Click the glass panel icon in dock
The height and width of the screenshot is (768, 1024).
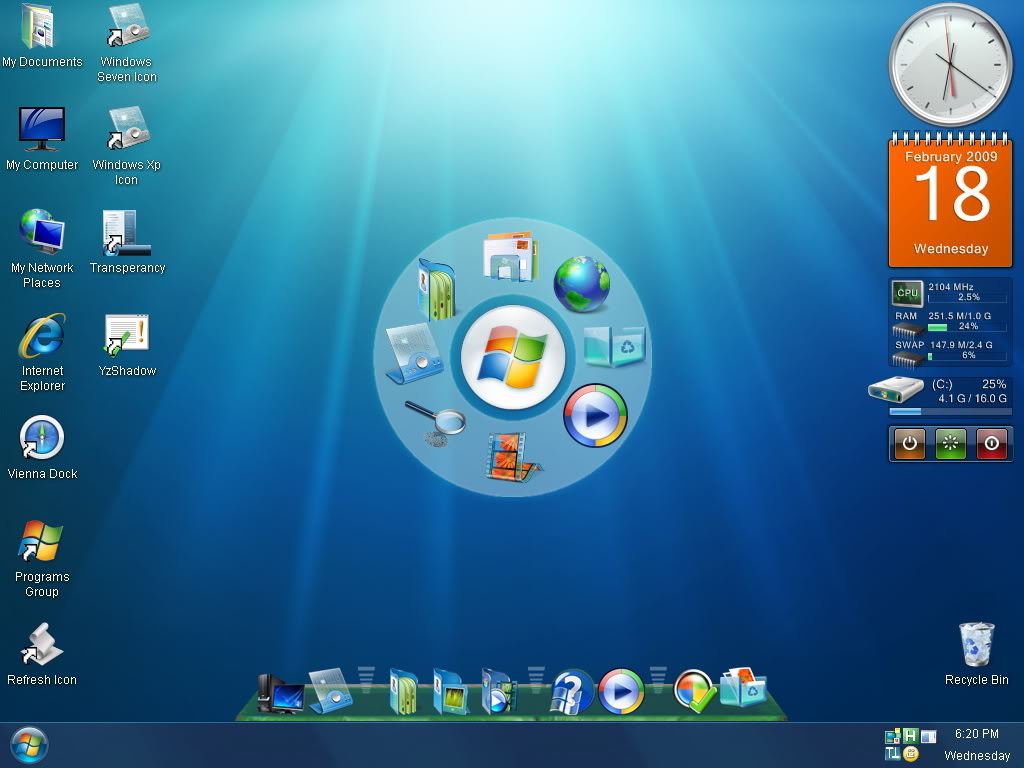(x=330, y=690)
